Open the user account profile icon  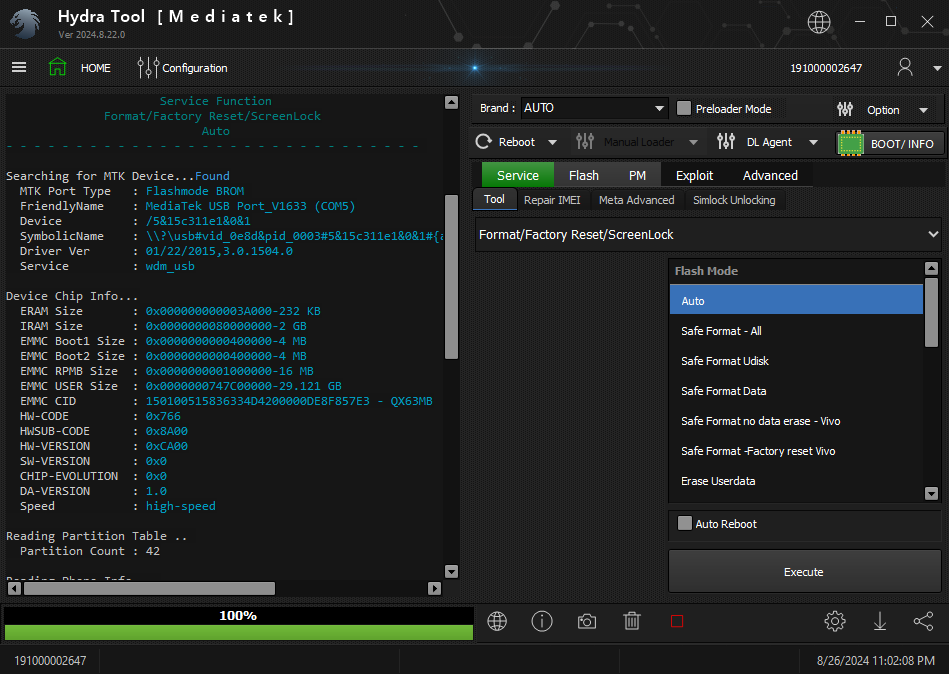(x=905, y=67)
